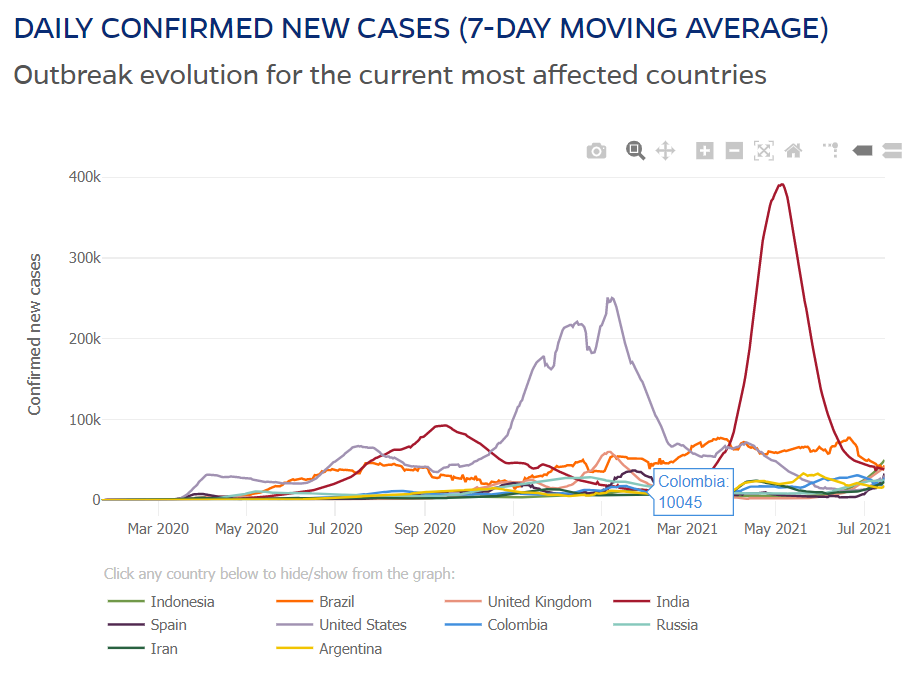Toggle spike lines icon
This screenshot has height=676, width=921.
coord(831,150)
